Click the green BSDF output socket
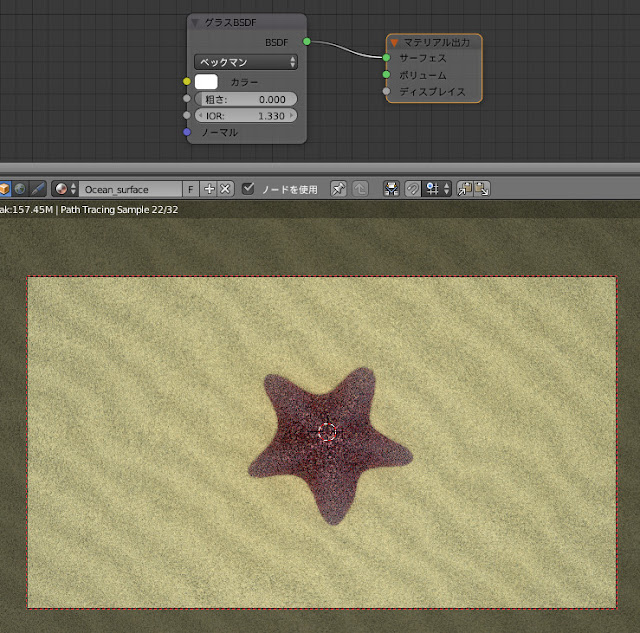Viewport: 640px width, 633px height. point(307,42)
